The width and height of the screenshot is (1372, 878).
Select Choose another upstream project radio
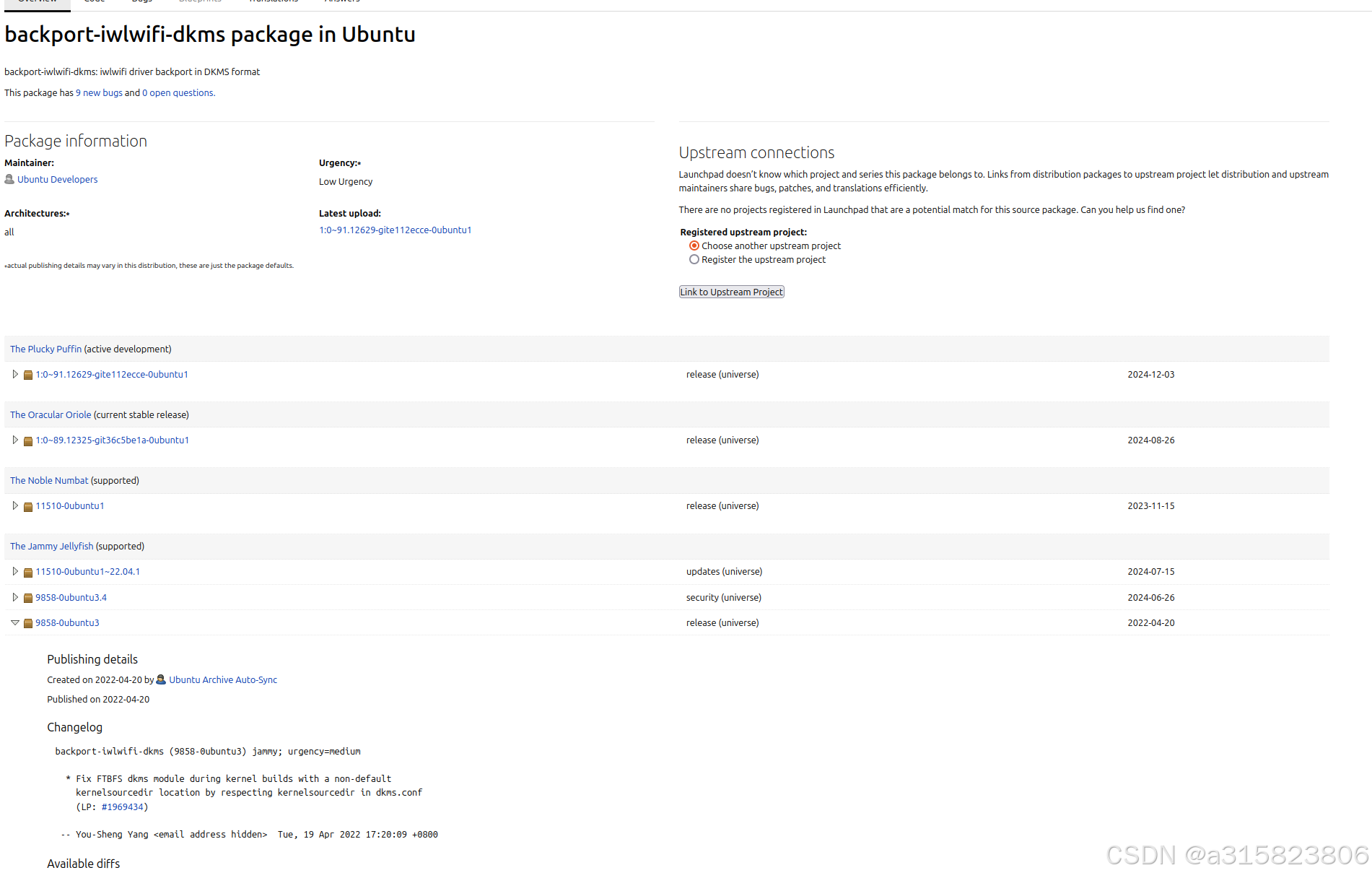click(694, 245)
